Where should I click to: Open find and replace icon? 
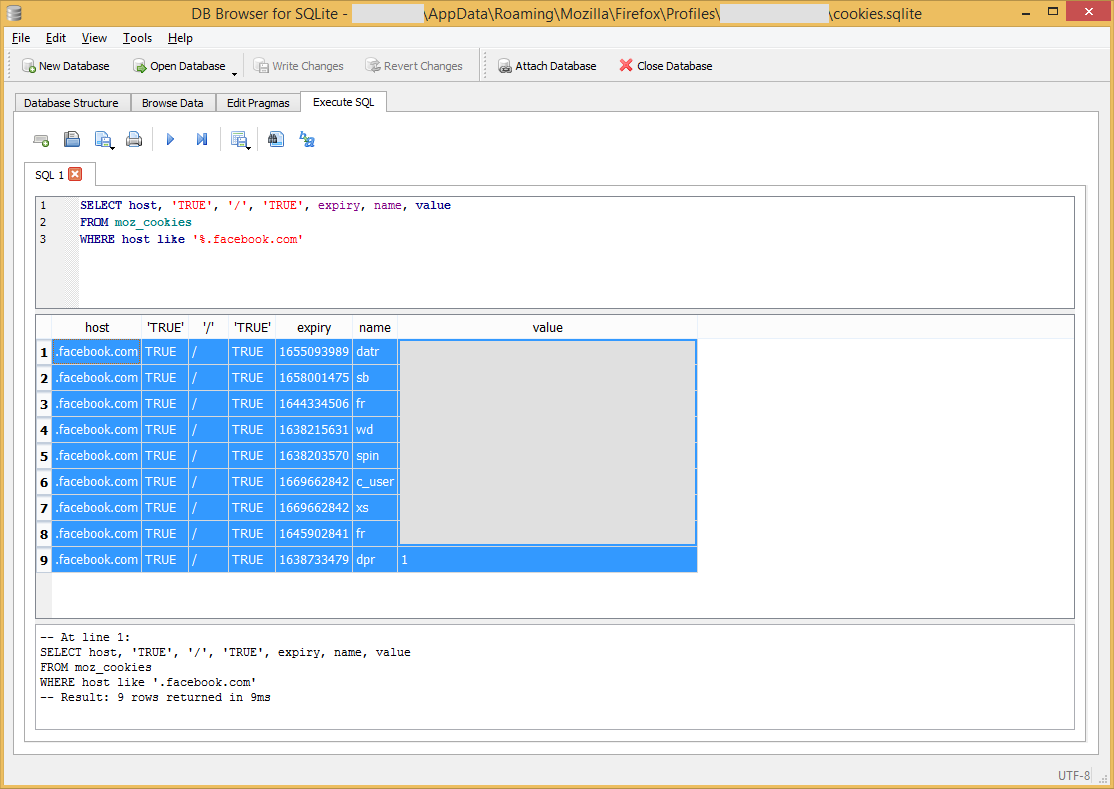click(x=307, y=139)
